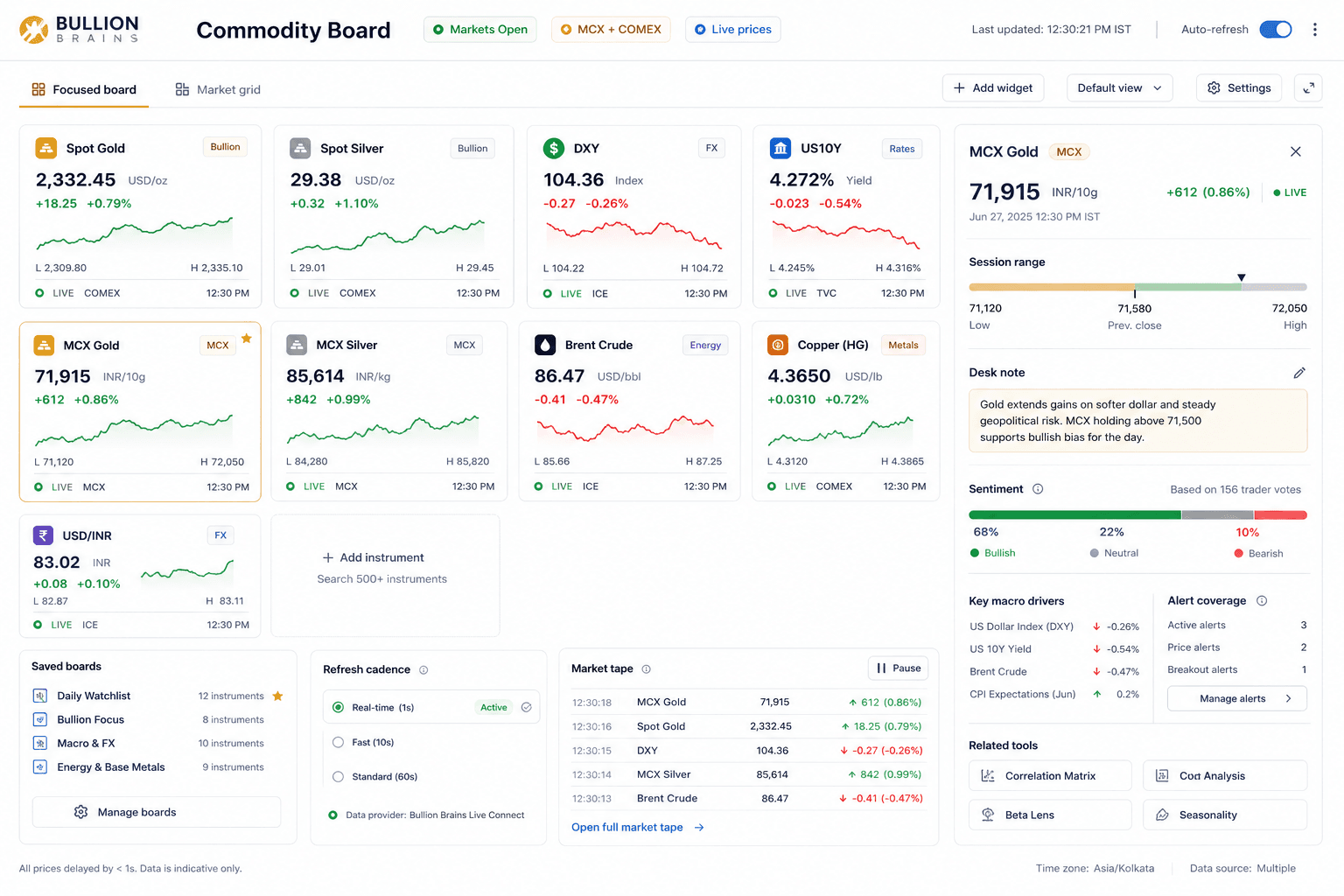The width and height of the screenshot is (1344, 896).
Task: Toggle the Auto-refresh switch
Action: [x=1276, y=30]
